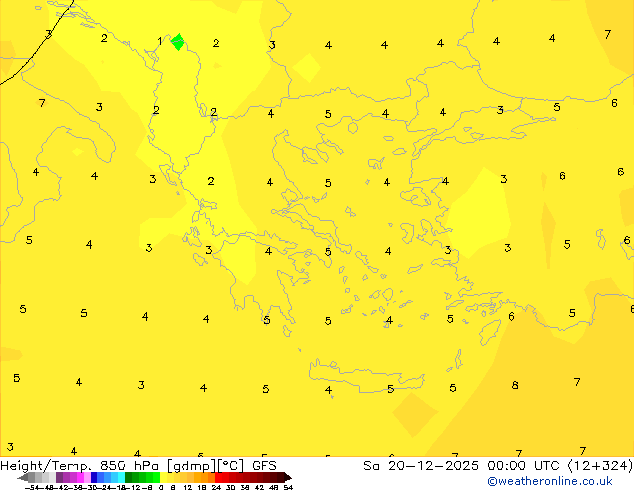Screen dimensions: 634x490
Task: Click the 'Height/Temp. 850 hPa' title text
Action: (79, 466)
